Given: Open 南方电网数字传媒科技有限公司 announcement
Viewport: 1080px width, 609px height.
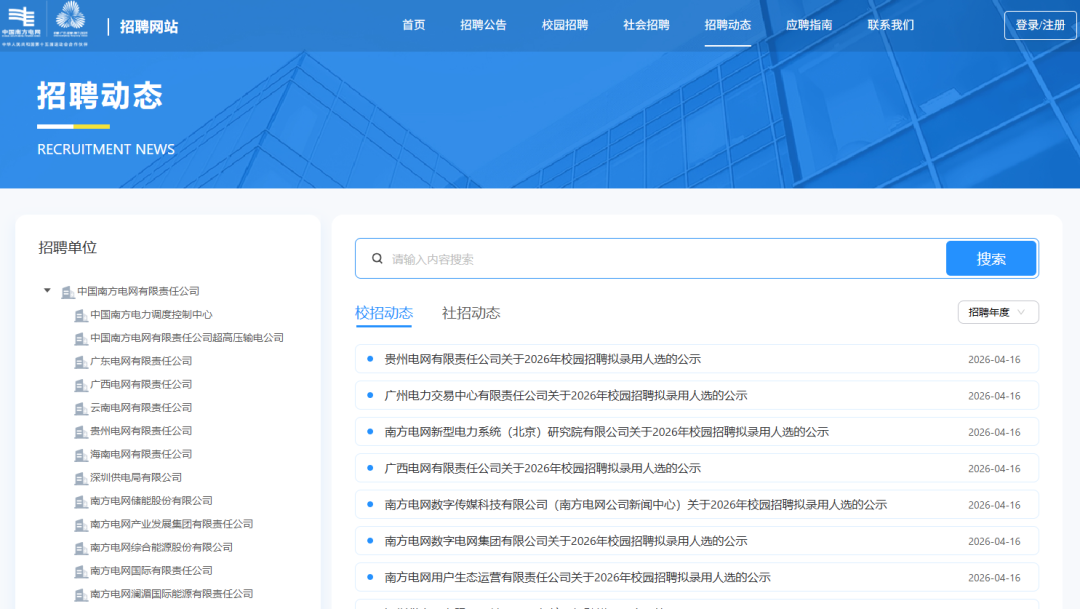Looking at the screenshot, I should [696, 504].
